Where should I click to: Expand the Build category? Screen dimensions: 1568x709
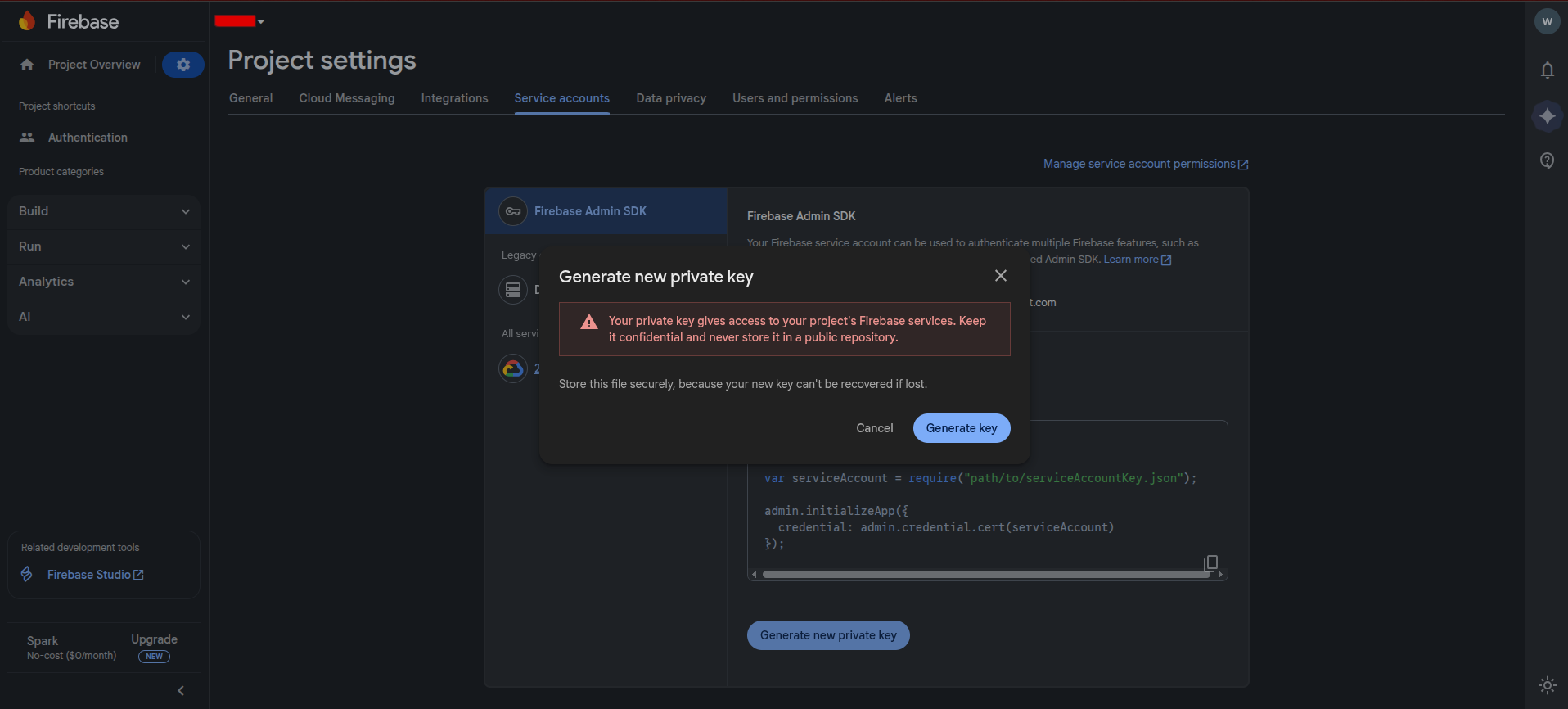(104, 211)
